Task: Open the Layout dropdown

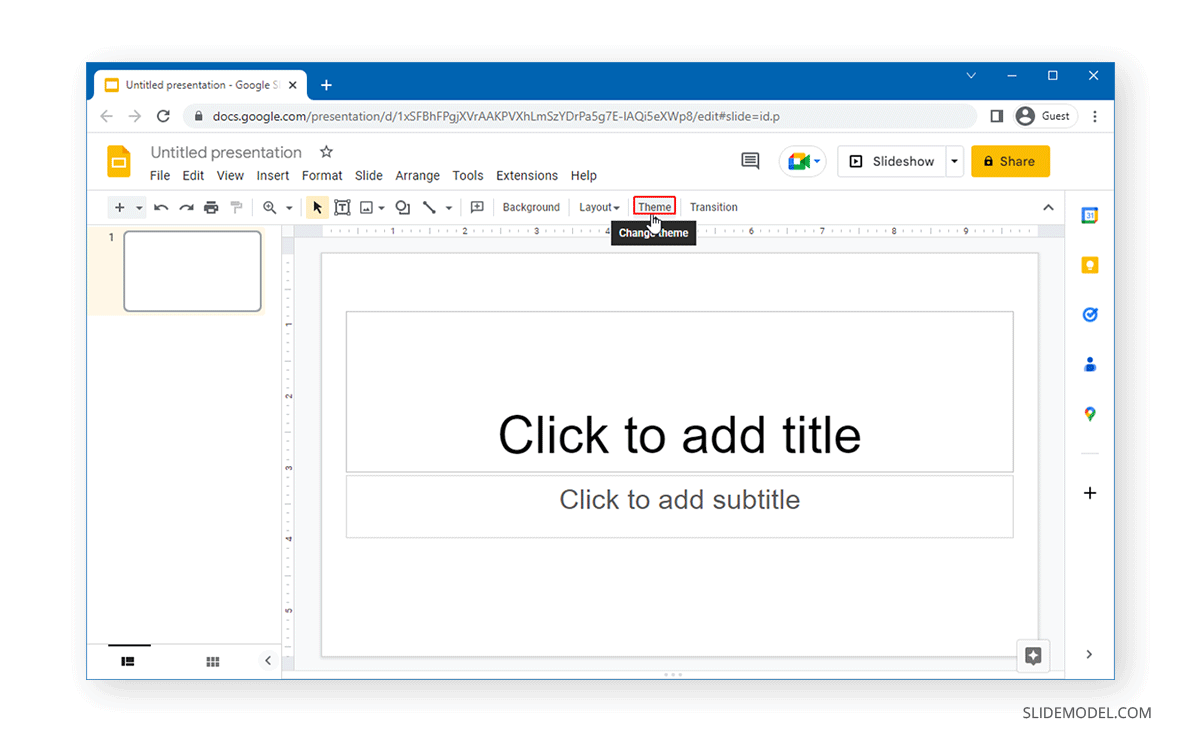Action: point(598,207)
